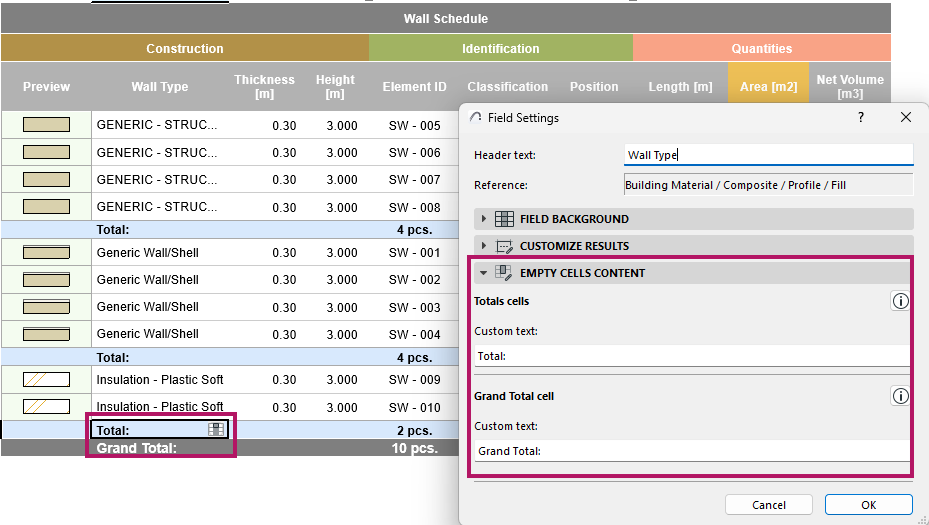Cancel the Field Settings dialog

(768, 505)
